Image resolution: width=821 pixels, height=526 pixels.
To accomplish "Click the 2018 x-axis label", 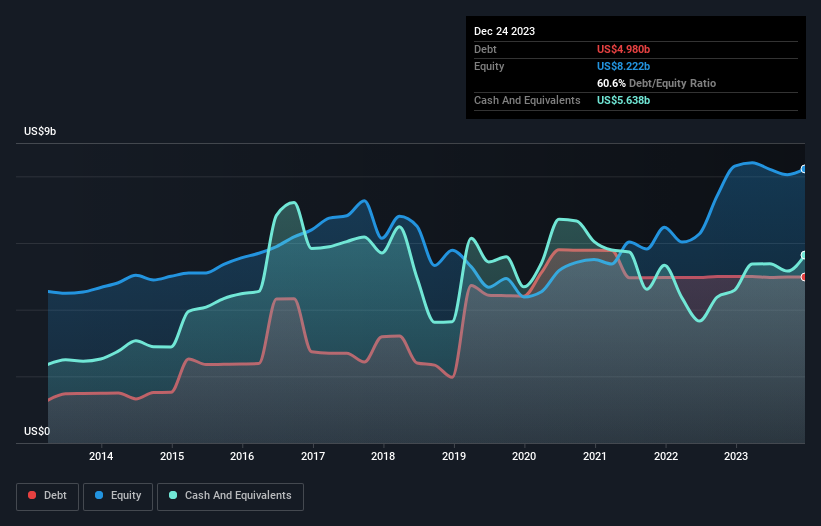I will coord(383,456).
